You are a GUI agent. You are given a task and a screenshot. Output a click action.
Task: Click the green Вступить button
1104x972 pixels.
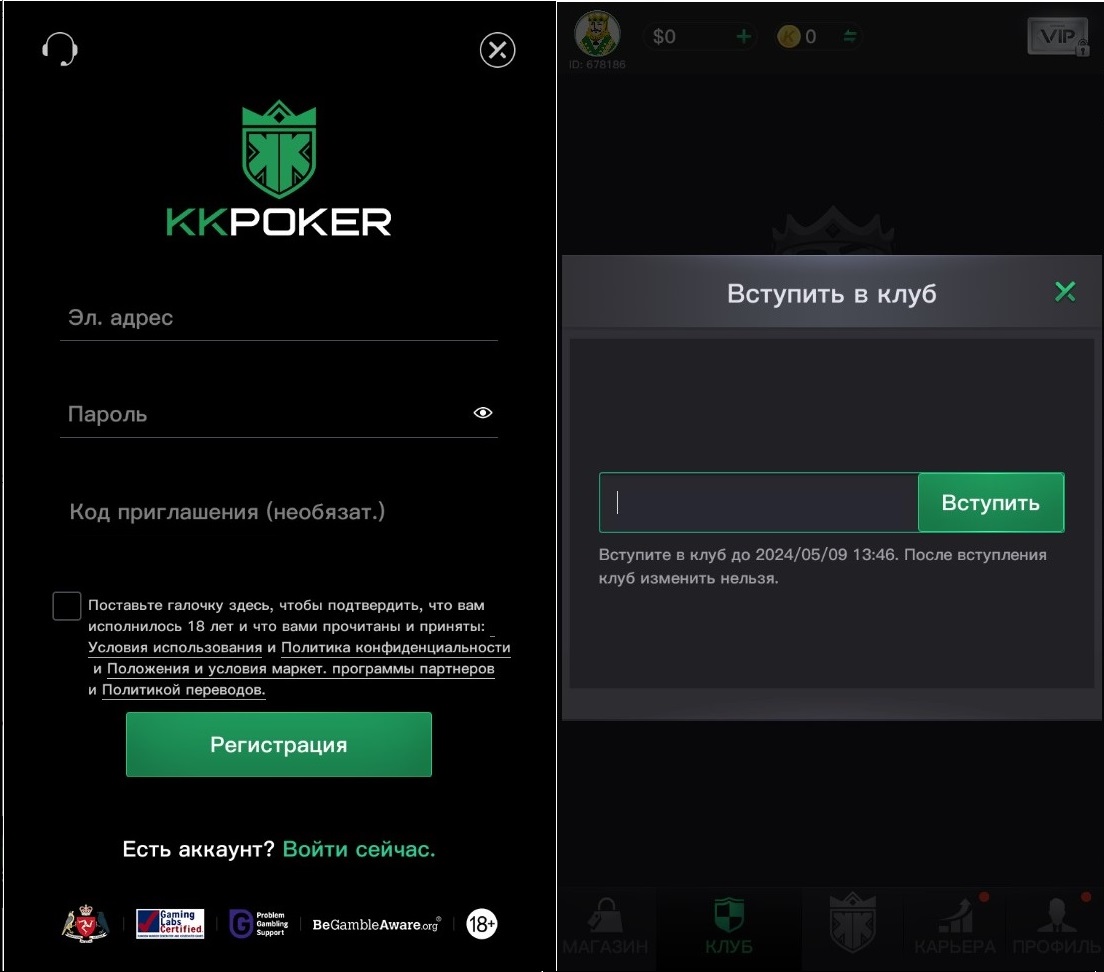(991, 503)
